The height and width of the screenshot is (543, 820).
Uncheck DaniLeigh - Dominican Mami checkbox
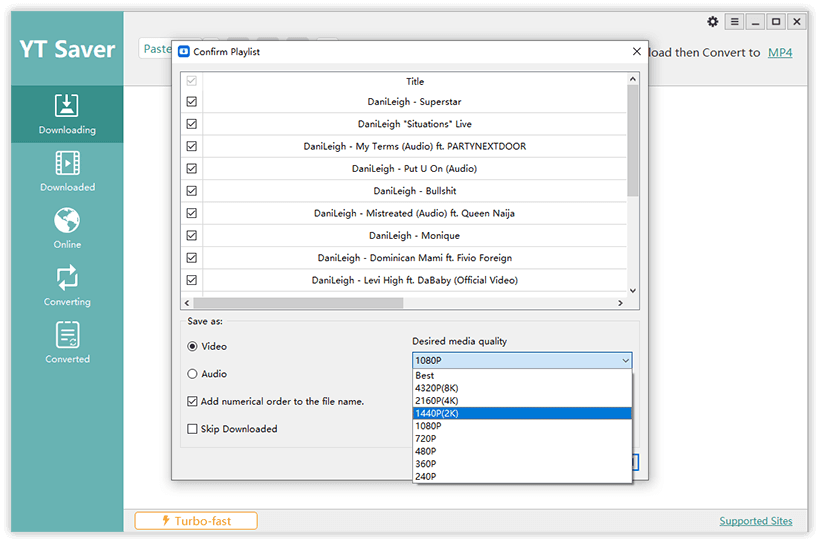click(191, 258)
